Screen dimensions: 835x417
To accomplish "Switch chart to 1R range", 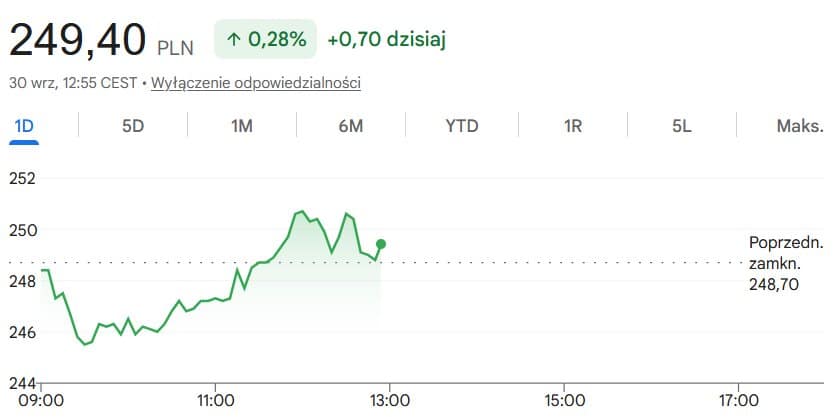I will click(572, 127).
